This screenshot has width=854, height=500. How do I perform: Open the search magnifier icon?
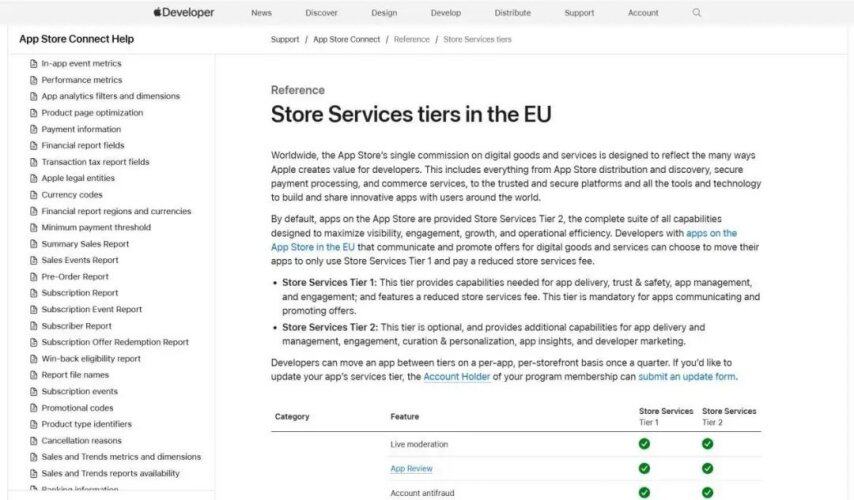697,13
